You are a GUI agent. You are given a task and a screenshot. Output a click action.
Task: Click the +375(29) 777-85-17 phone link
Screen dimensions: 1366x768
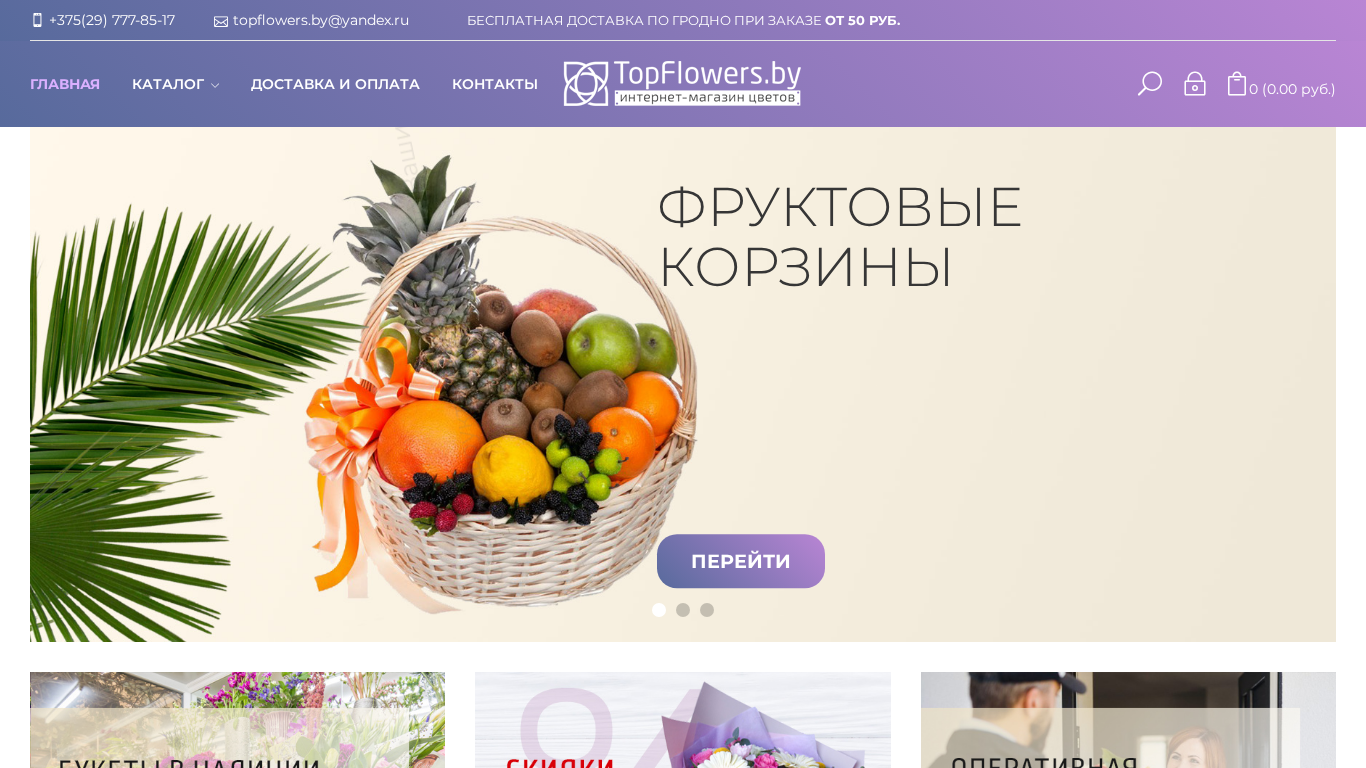[x=112, y=20]
